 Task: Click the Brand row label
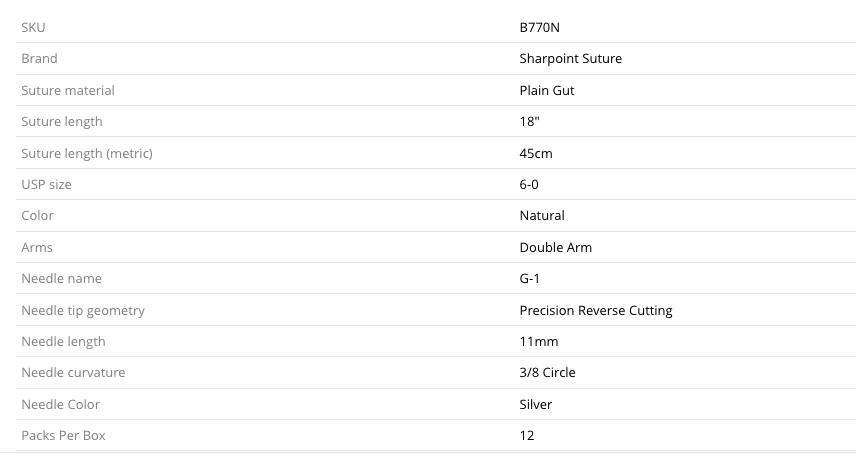pos(39,59)
